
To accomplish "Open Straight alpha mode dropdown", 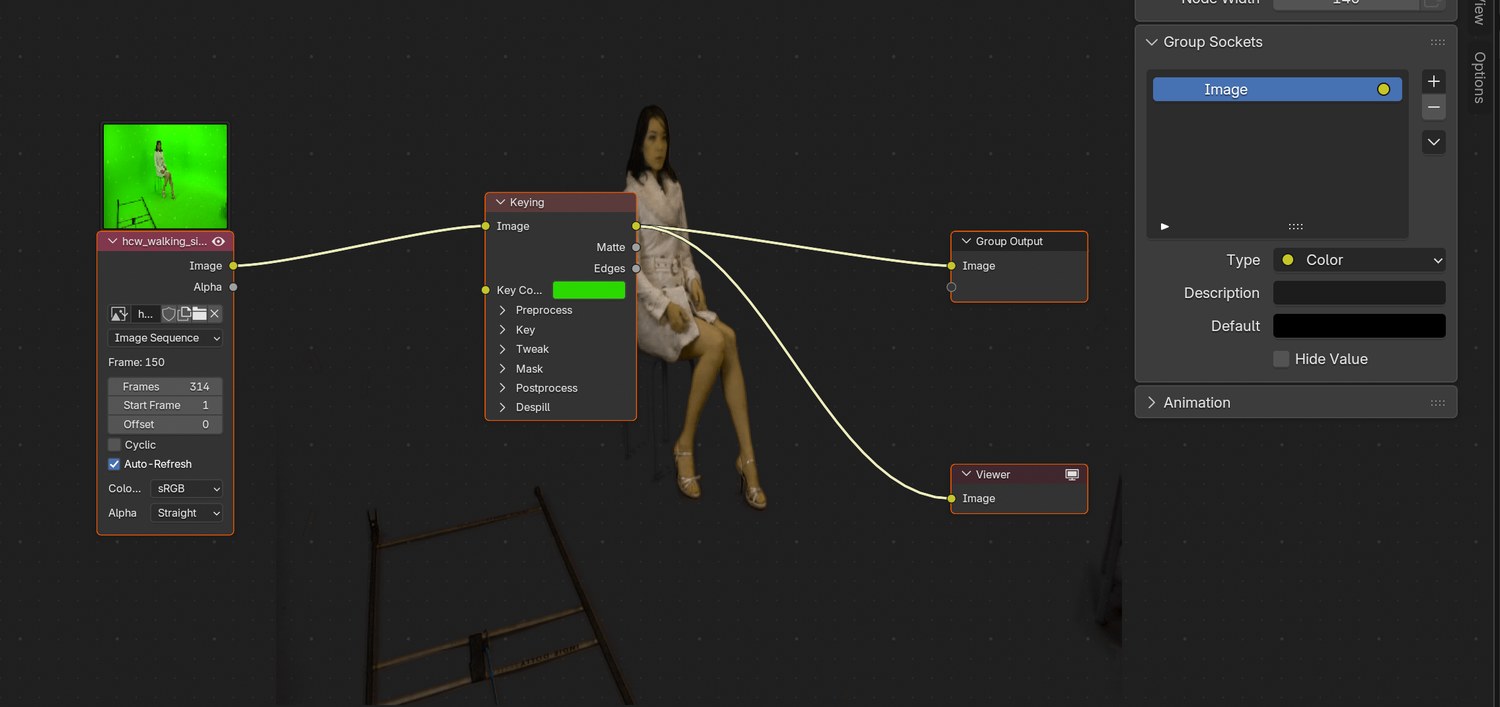I will tap(186, 513).
